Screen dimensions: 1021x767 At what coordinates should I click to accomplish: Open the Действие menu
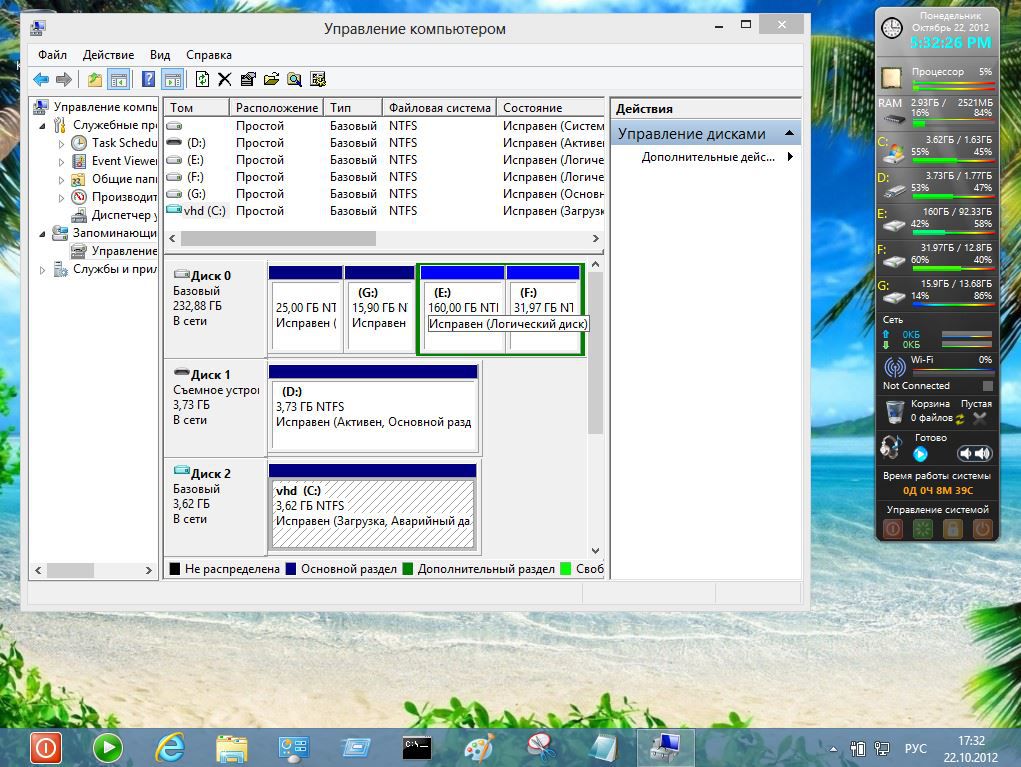pos(108,55)
